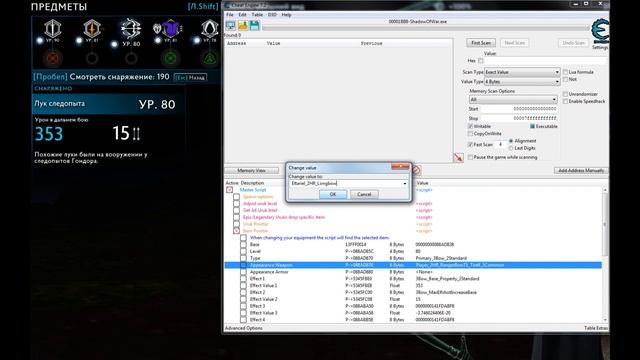The image size is (640, 360).
Task: Open the D3D menu
Action: point(272,15)
